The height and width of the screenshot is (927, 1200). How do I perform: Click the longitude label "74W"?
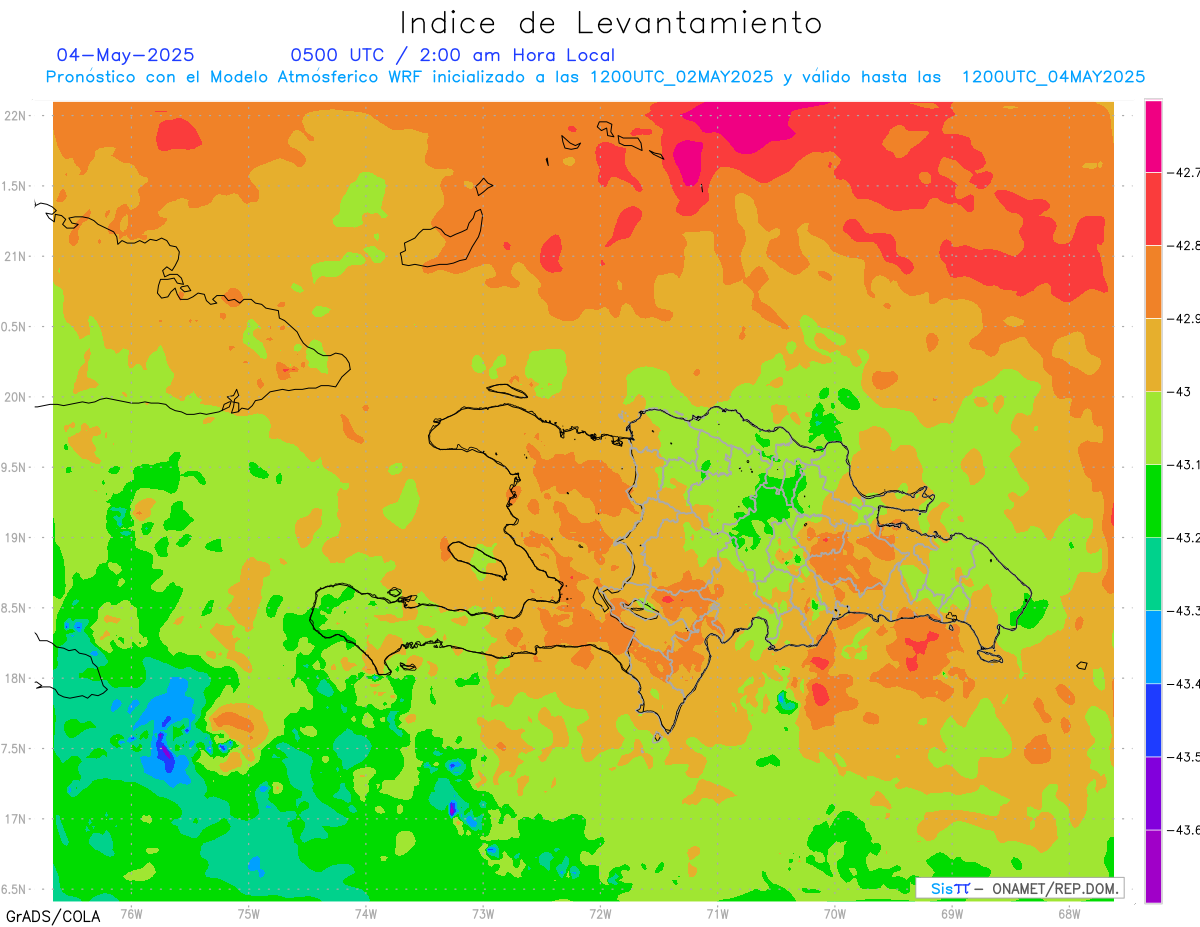[x=366, y=913]
